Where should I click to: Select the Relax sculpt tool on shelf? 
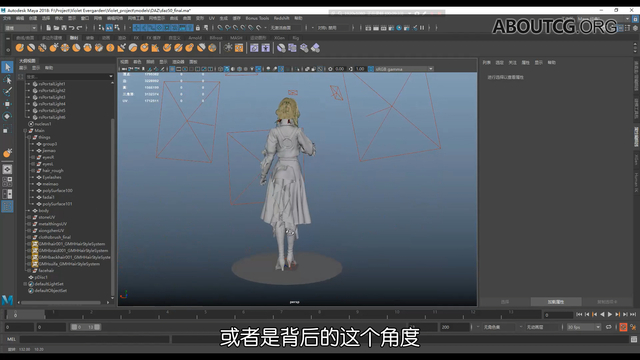click(42, 48)
